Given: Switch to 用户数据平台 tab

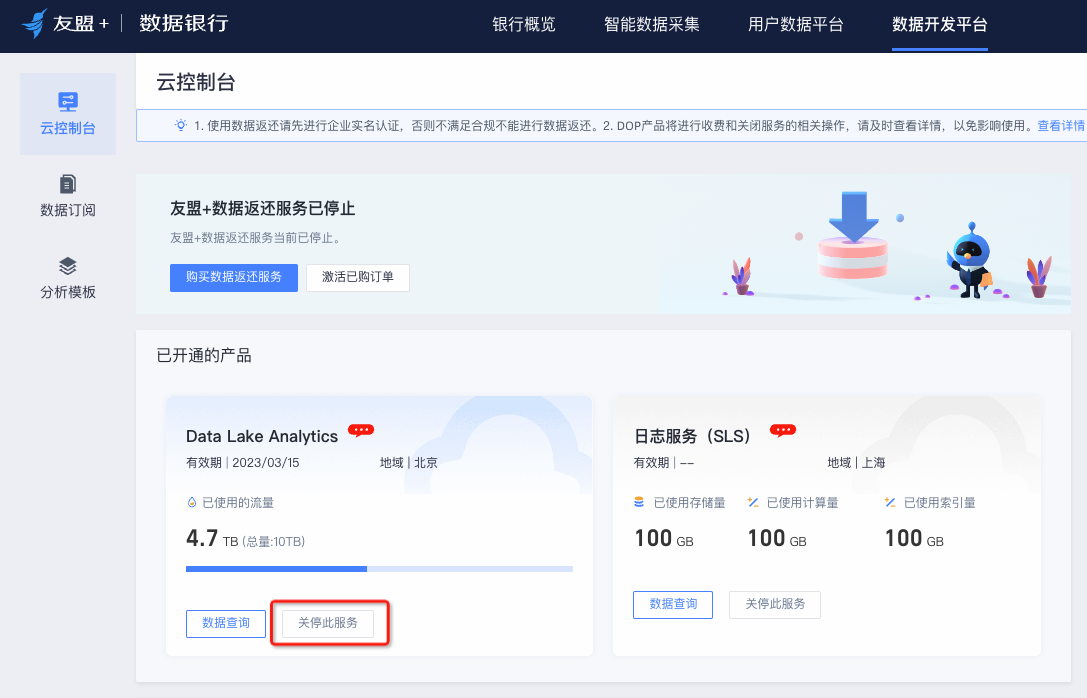Looking at the screenshot, I should [796, 24].
